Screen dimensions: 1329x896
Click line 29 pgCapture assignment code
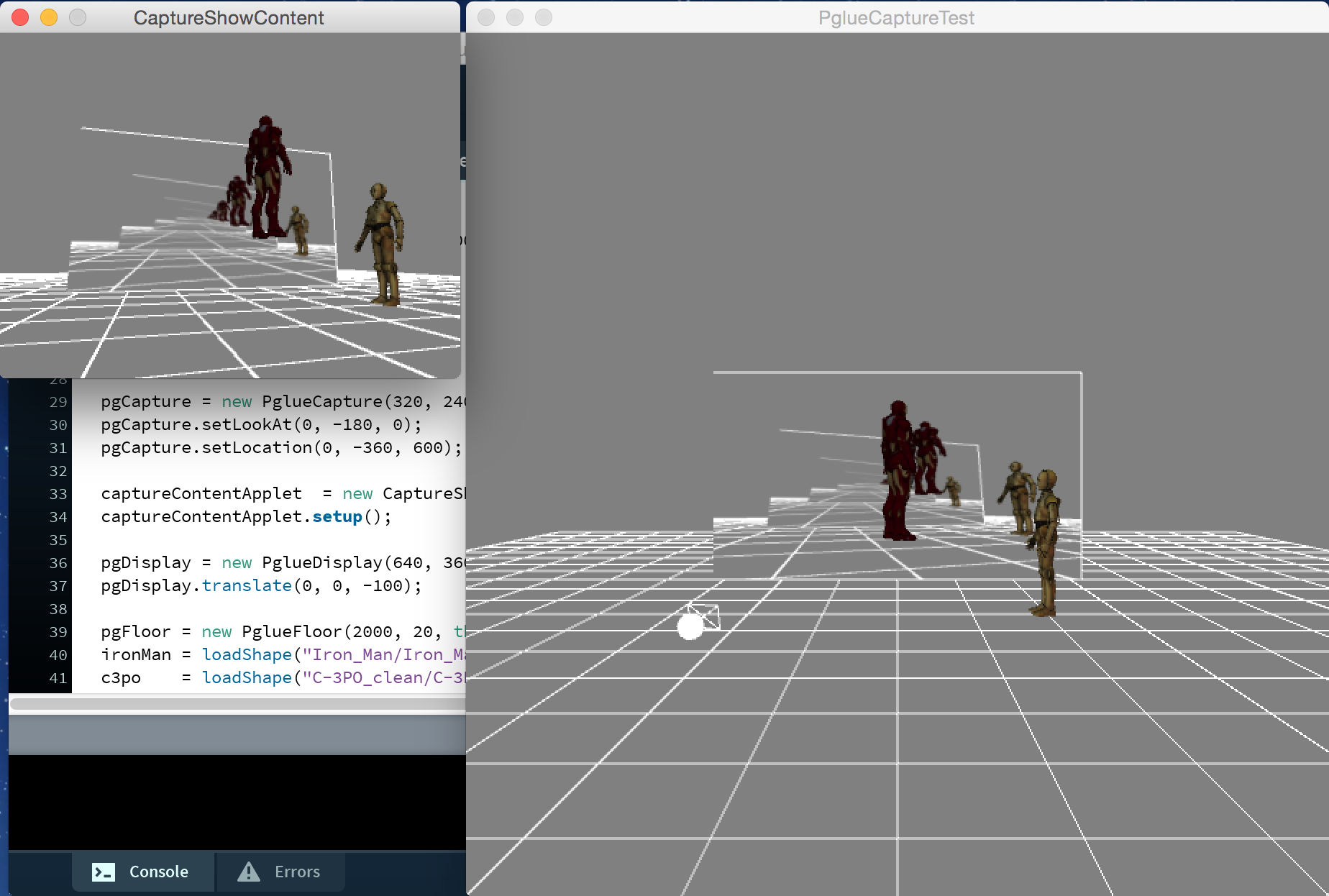[x=283, y=401]
